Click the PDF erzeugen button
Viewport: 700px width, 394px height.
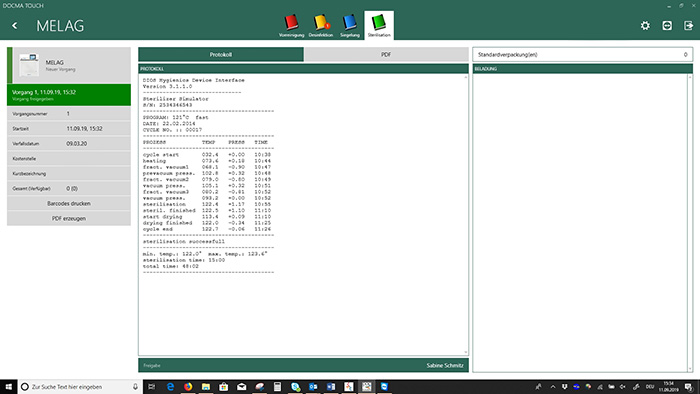[x=69, y=219]
